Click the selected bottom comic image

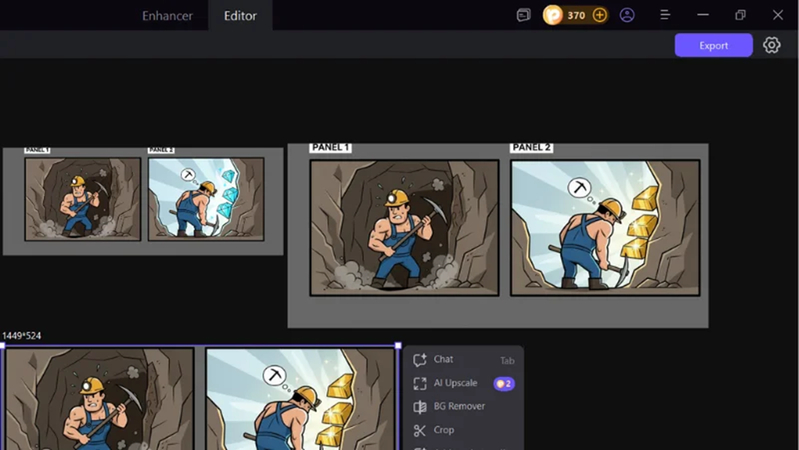(x=200, y=398)
